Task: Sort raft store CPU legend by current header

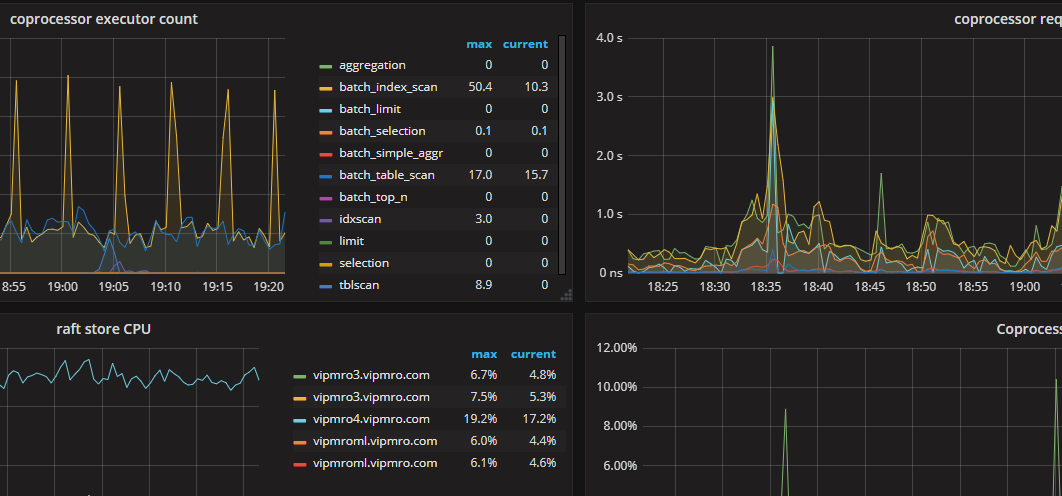Action: pos(533,354)
